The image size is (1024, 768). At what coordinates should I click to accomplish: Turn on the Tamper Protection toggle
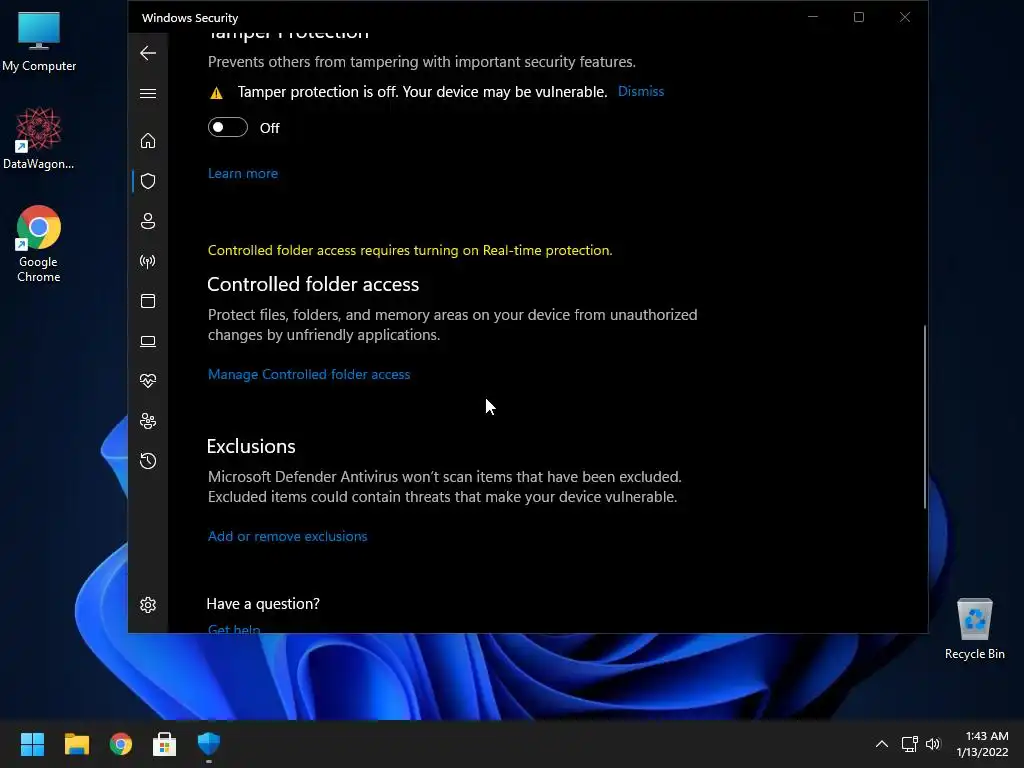coord(228,127)
